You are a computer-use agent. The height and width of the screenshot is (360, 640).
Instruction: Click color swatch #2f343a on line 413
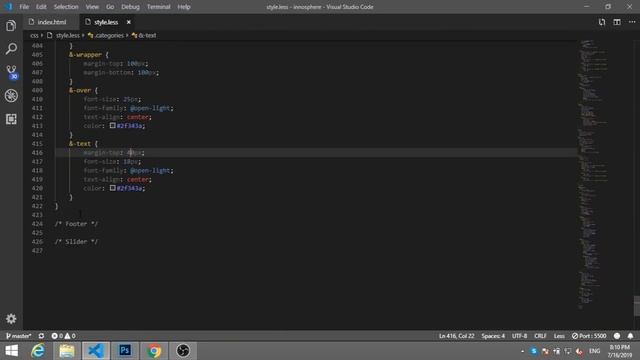(113, 126)
